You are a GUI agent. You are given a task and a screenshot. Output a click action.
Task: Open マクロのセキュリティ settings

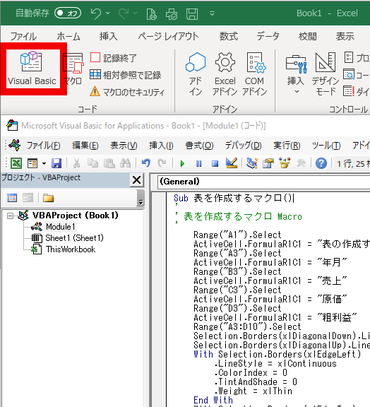tap(127, 91)
